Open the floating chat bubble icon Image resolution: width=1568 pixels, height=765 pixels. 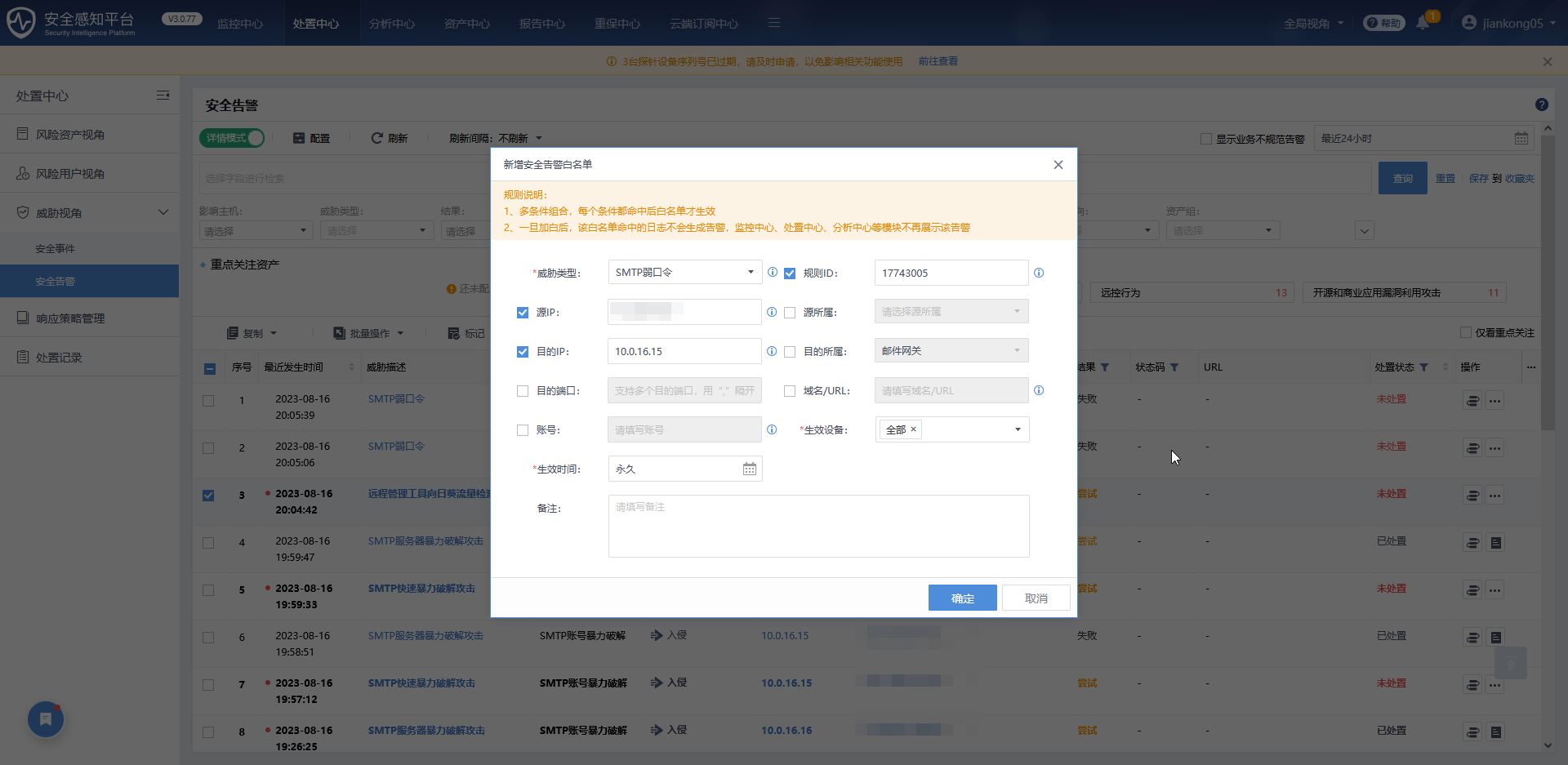point(46,719)
